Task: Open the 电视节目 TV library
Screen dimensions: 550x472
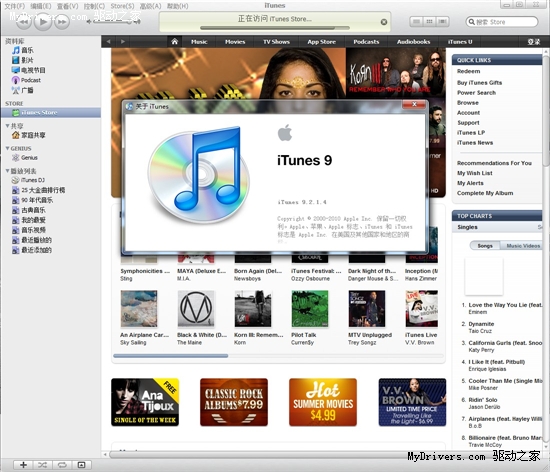Action: click(x=29, y=70)
